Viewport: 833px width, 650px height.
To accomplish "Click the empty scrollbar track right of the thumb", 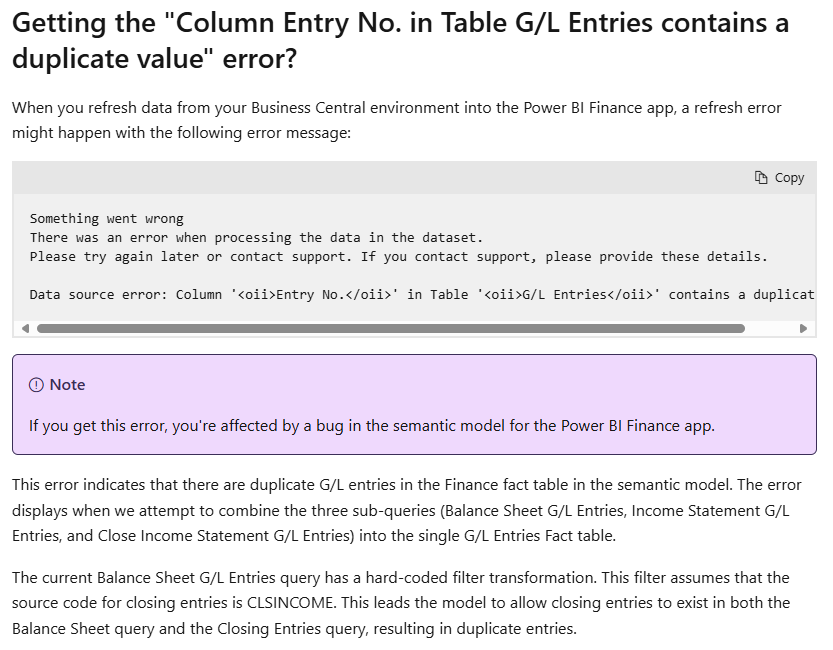I will (x=771, y=328).
